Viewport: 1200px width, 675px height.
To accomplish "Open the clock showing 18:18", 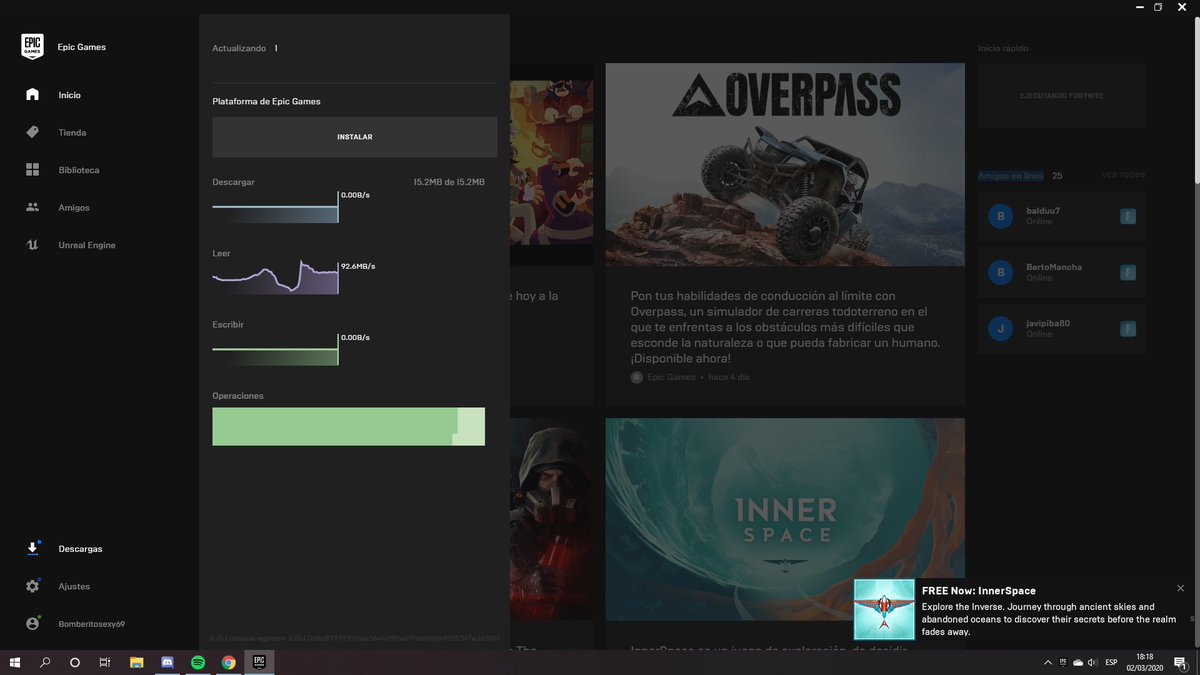I will 1145,657.
